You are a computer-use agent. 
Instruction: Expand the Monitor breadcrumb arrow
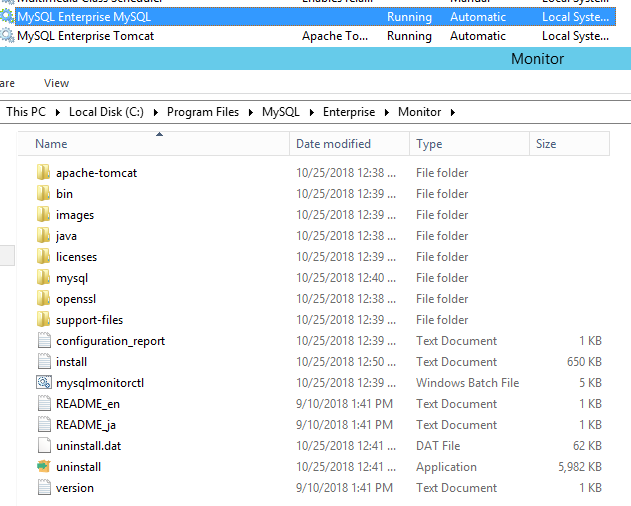point(453,112)
